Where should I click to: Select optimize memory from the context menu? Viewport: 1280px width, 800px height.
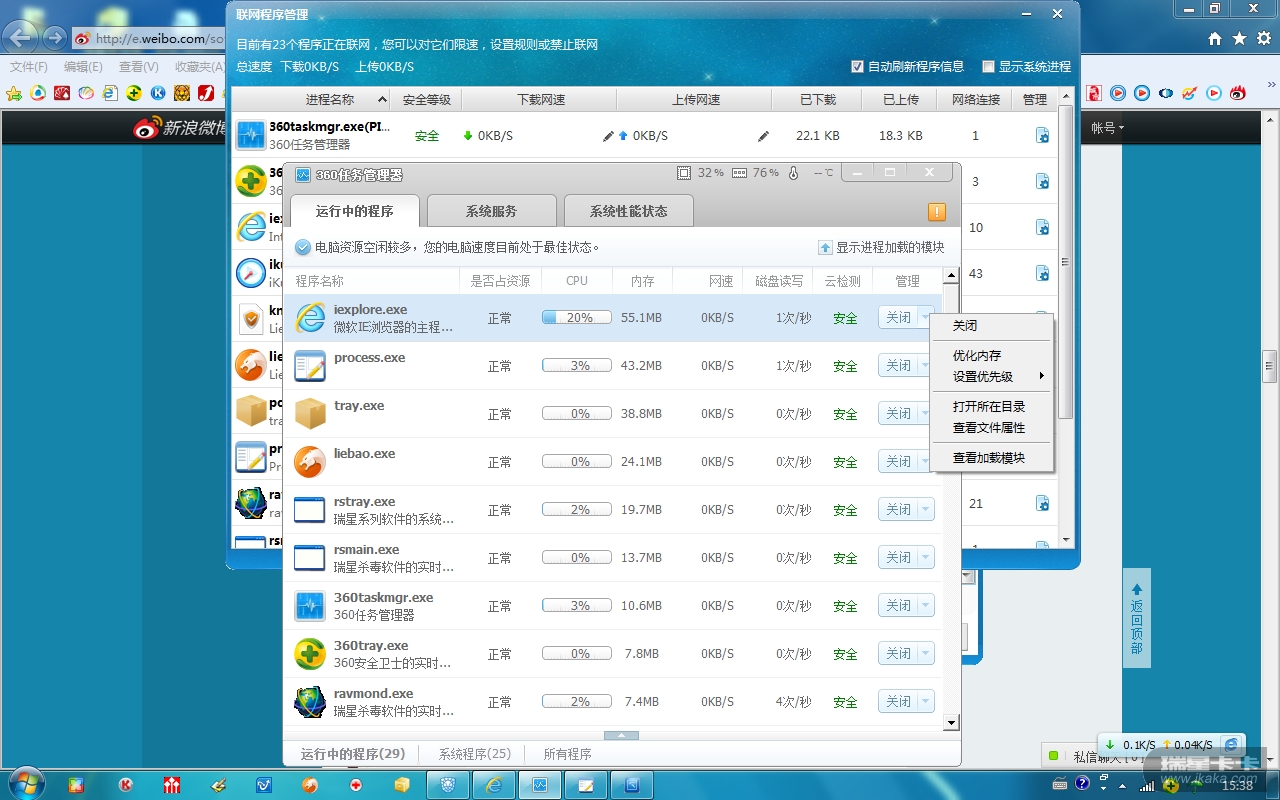(x=976, y=355)
